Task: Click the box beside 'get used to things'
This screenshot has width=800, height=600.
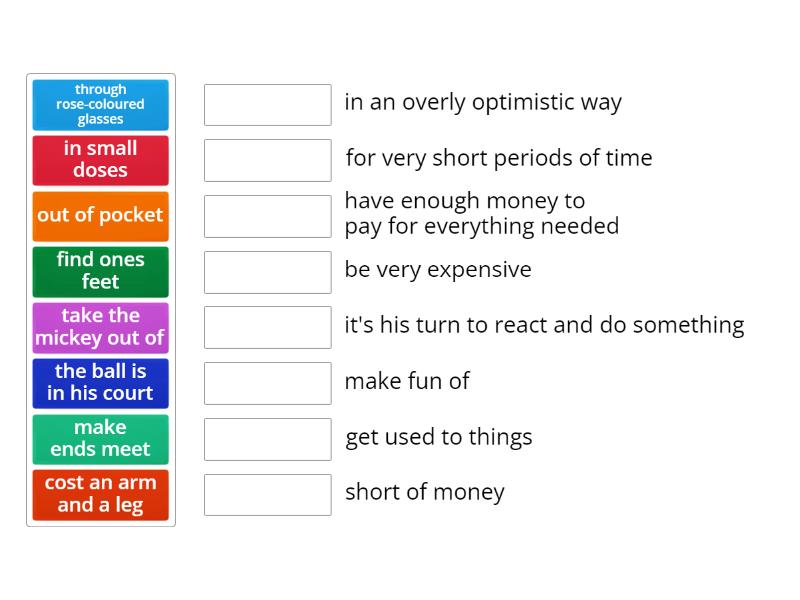Action: (x=266, y=440)
